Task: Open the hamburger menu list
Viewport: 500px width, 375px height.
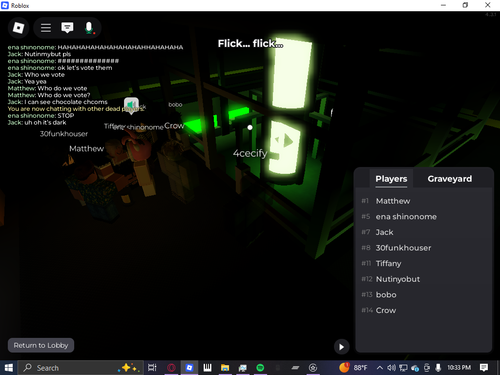Action: (x=46, y=28)
